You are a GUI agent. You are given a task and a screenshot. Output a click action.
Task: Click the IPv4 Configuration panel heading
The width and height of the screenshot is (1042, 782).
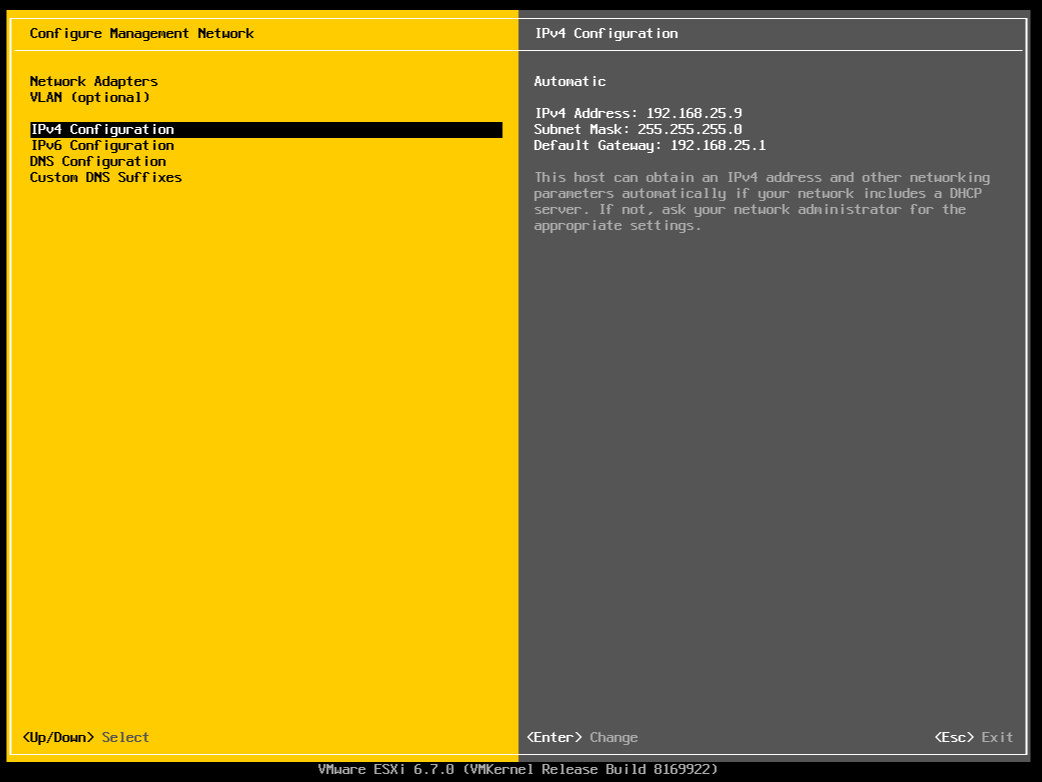click(x=606, y=33)
